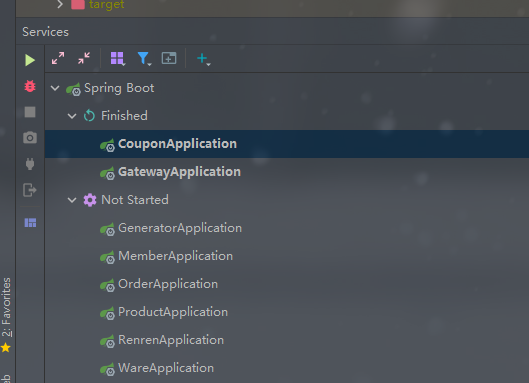Click the WareApplication spring leaf icon
The height and width of the screenshot is (383, 529).
(107, 369)
